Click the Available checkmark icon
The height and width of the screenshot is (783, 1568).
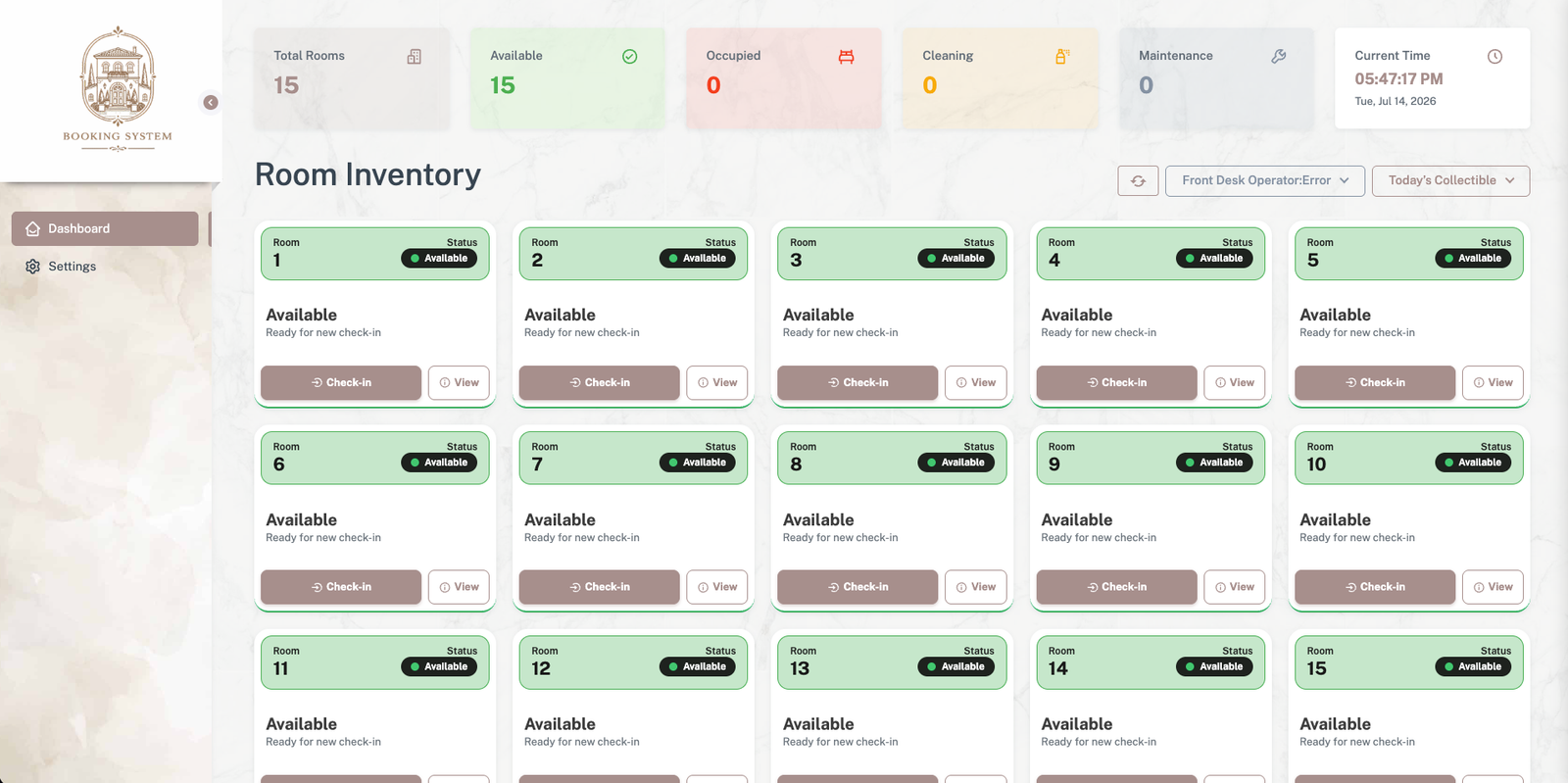pyautogui.click(x=630, y=57)
